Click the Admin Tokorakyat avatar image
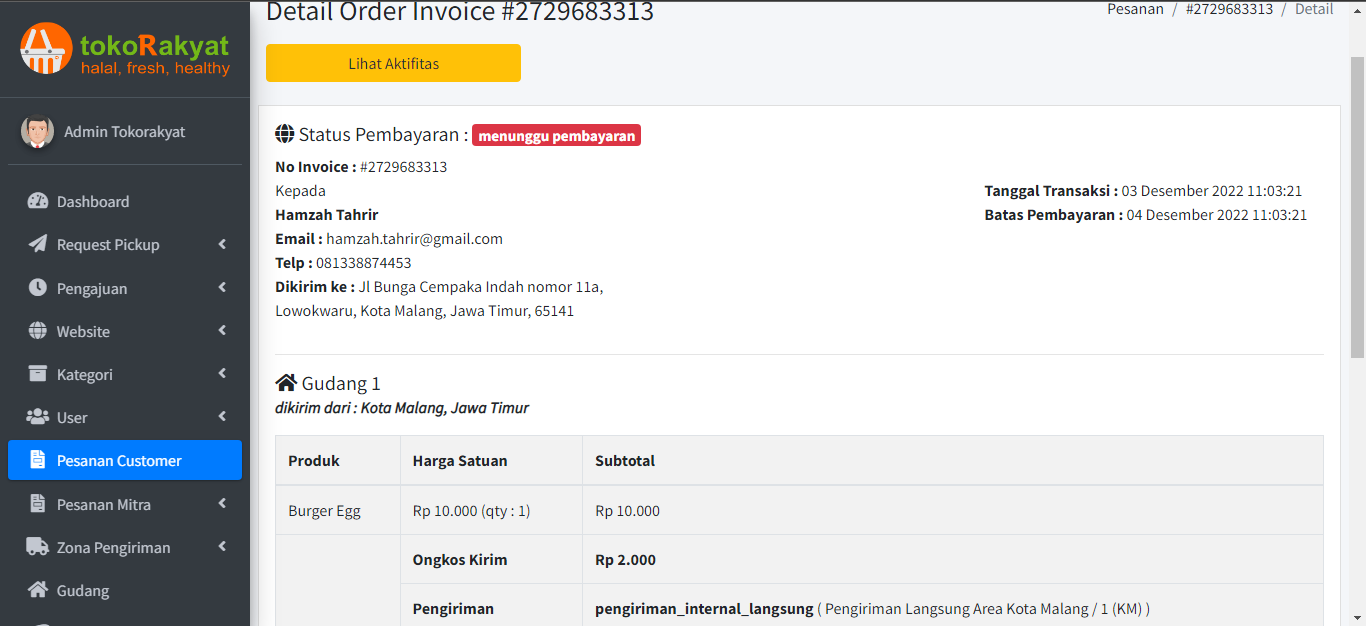This screenshot has height=626, width=1366. 38,132
